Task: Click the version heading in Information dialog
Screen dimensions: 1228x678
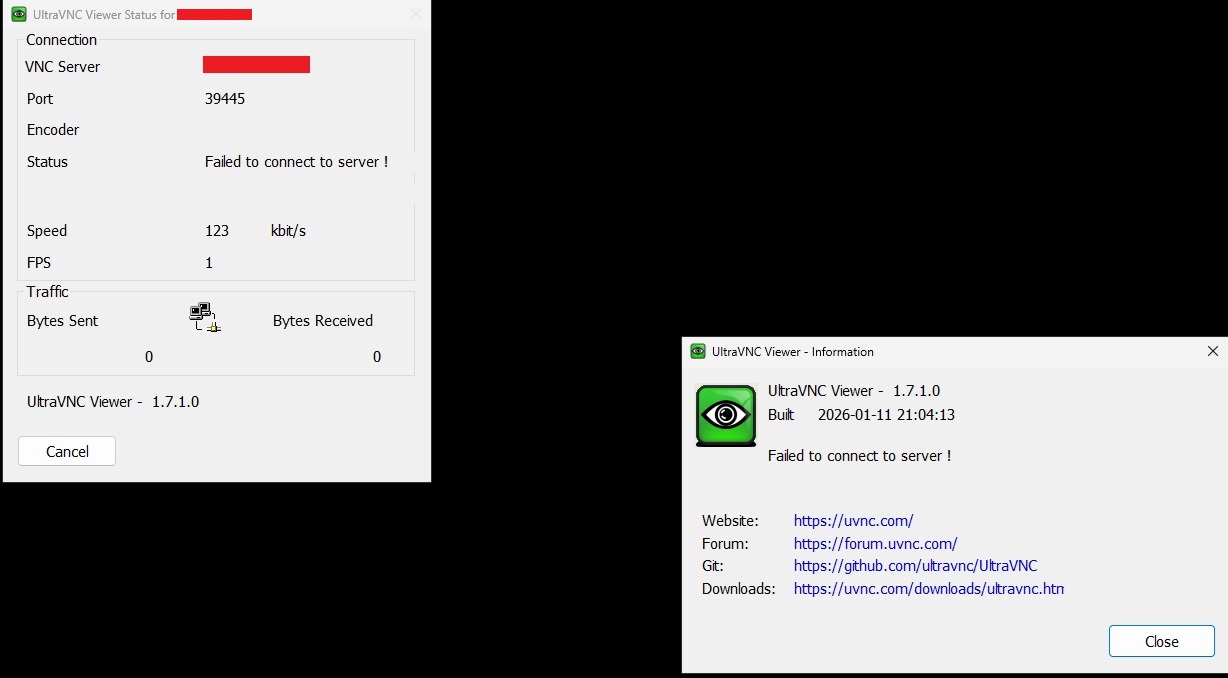Action: click(x=854, y=391)
